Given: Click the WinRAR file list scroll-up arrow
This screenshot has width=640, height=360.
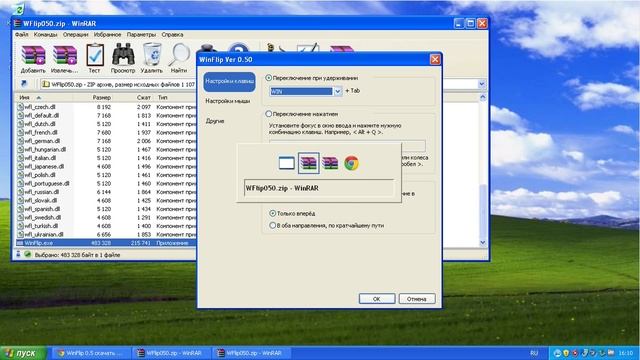Looking at the screenshot, I should click(x=483, y=98).
